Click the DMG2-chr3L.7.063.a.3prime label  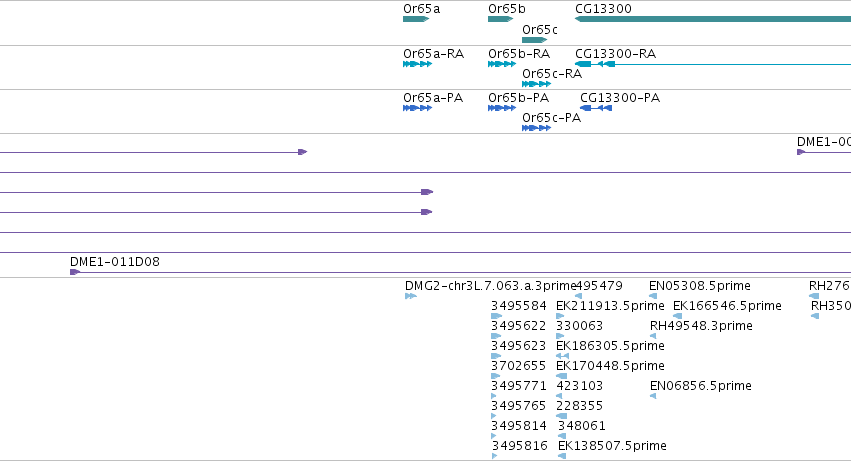click(x=491, y=286)
